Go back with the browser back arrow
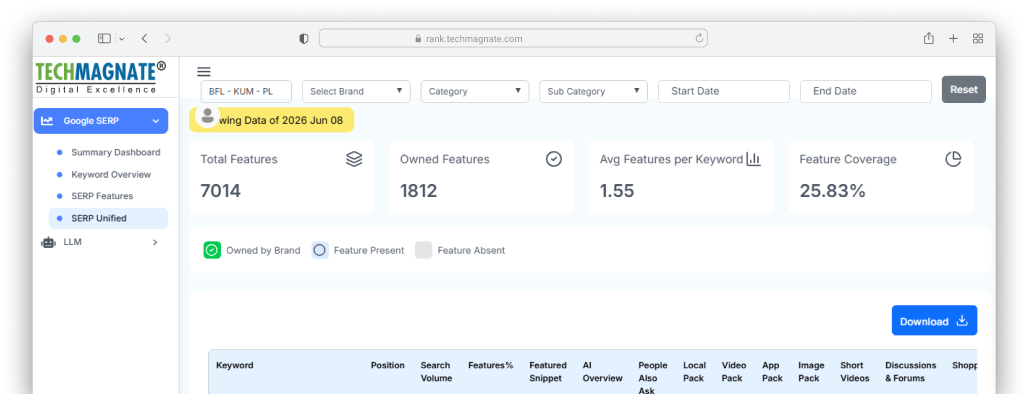Screen dimensions: 1029x394 click(144, 39)
